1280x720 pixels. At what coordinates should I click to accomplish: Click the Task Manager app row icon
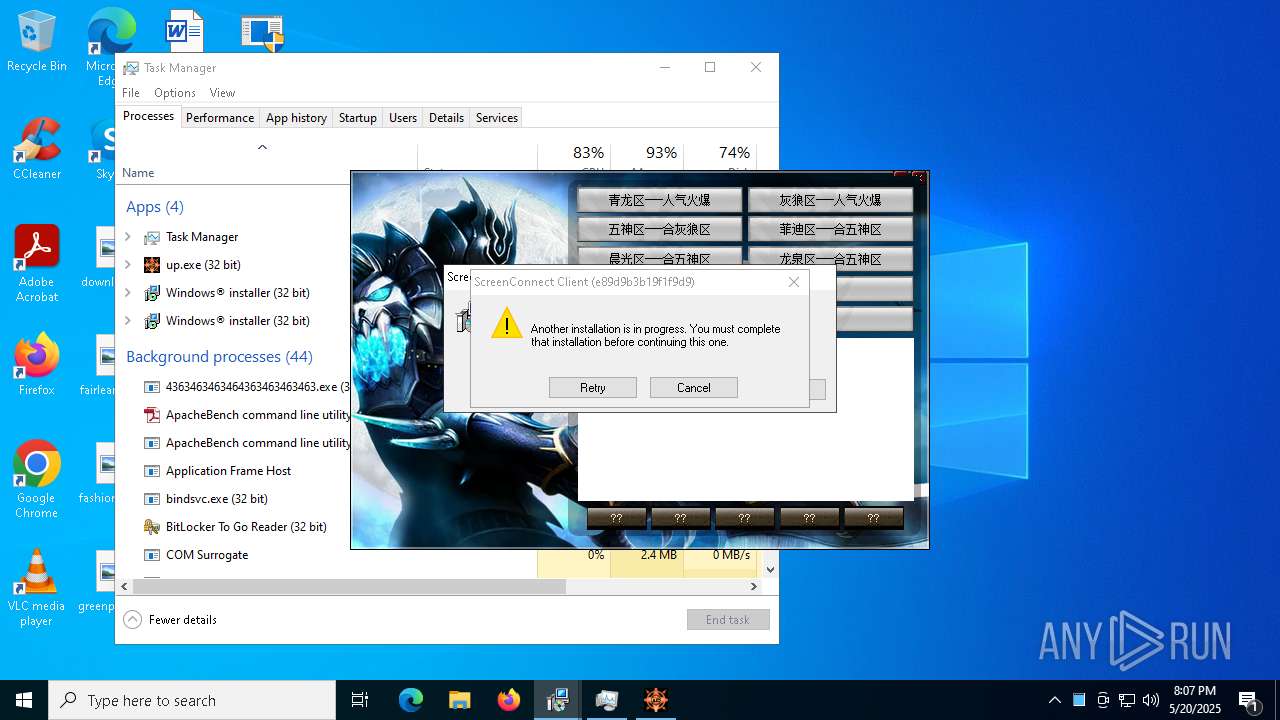click(x=152, y=237)
